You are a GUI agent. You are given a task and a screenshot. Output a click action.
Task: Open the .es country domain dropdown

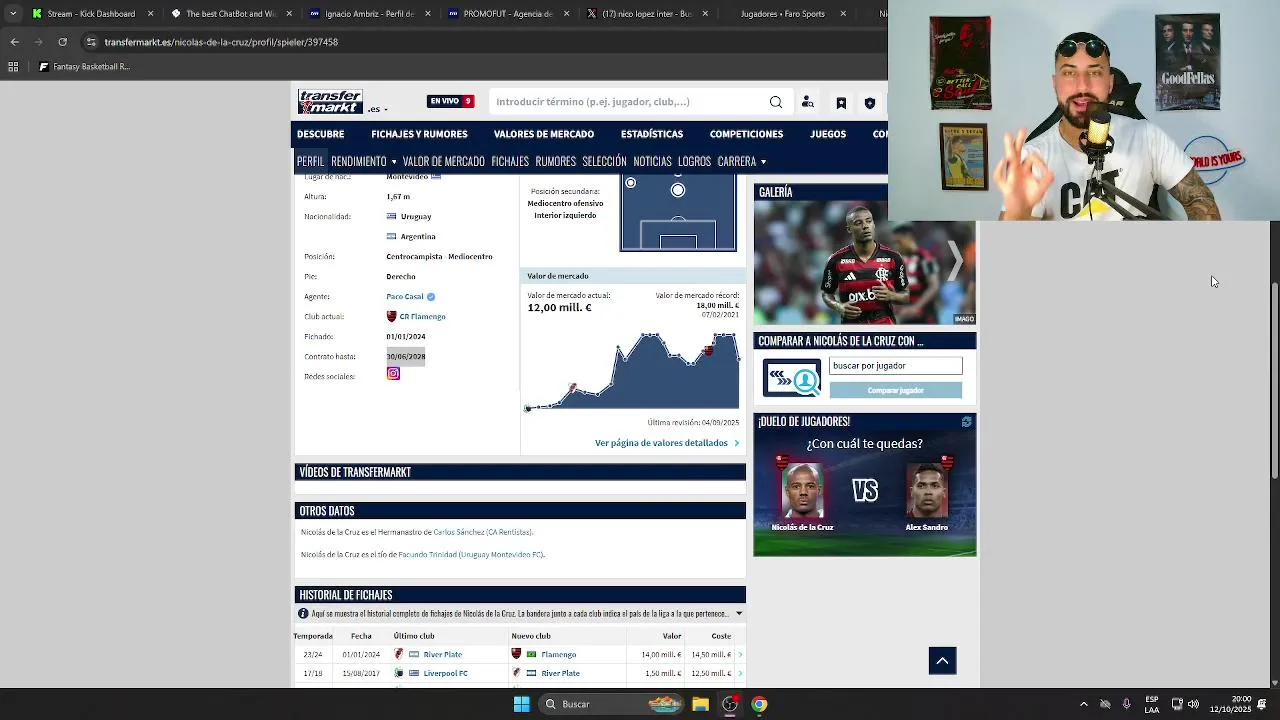[377, 109]
